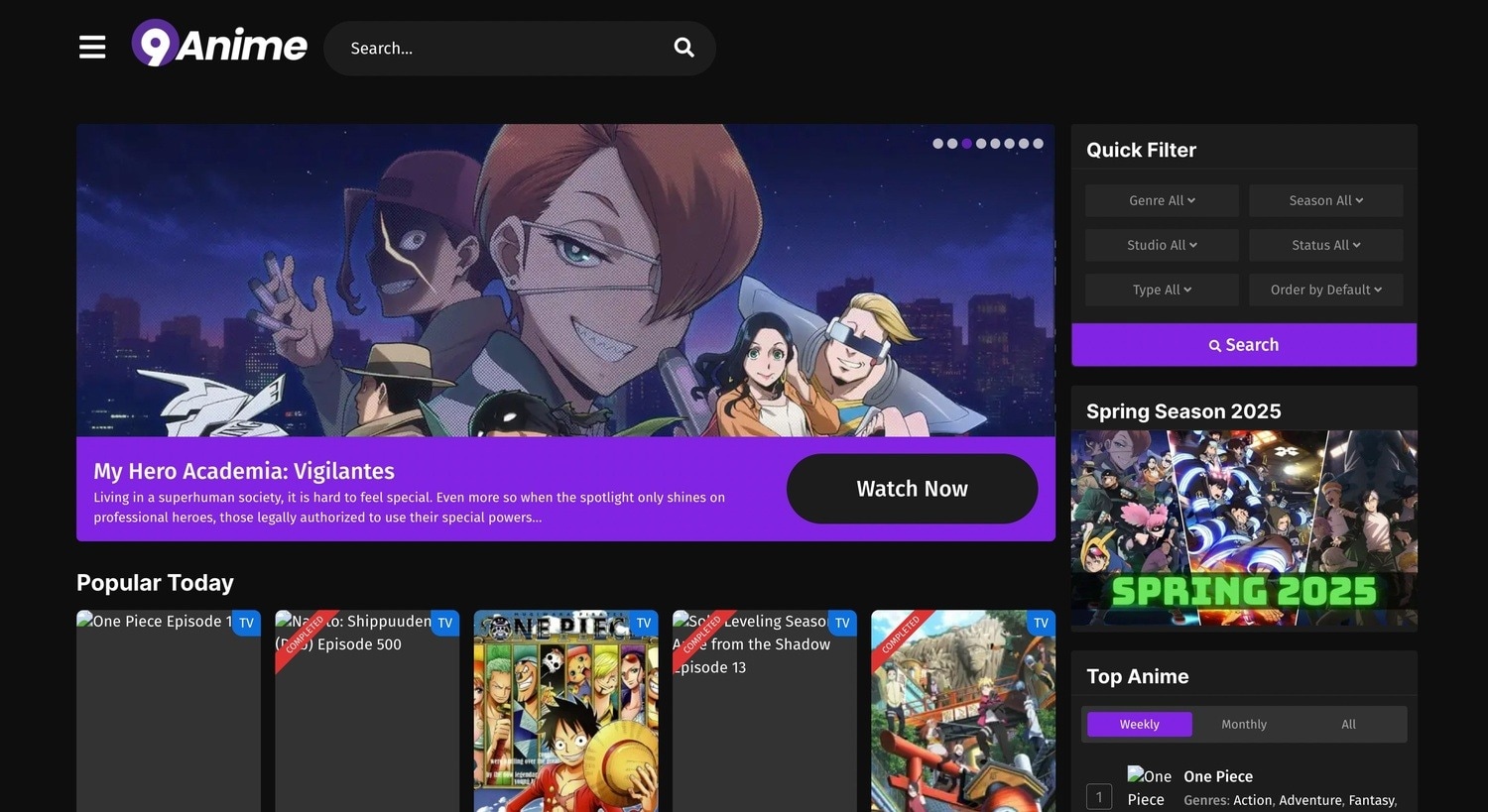Run the Quick Filter purple Search button

(1244, 345)
